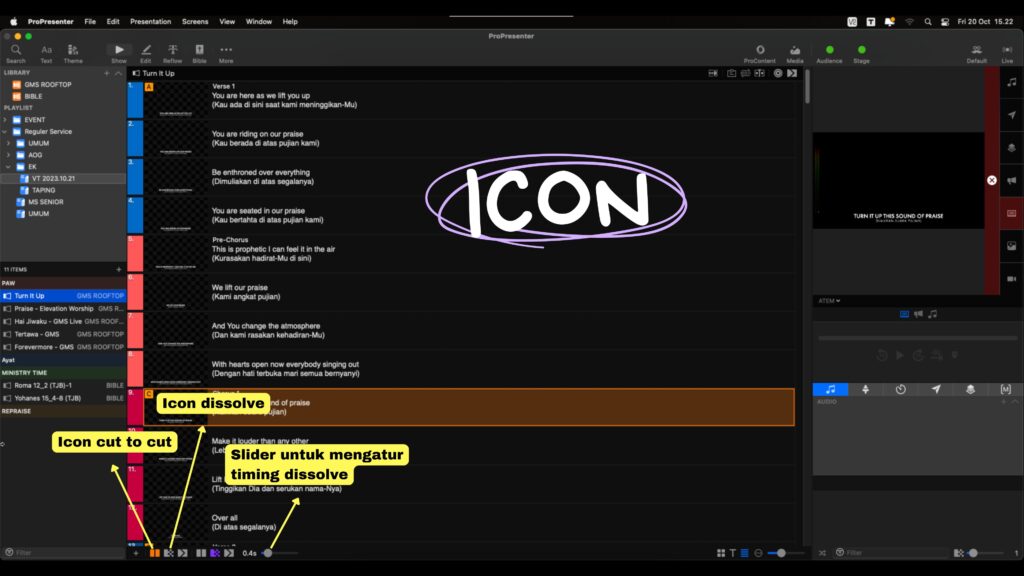Open Spotlight search in the menu bar

click(x=927, y=22)
